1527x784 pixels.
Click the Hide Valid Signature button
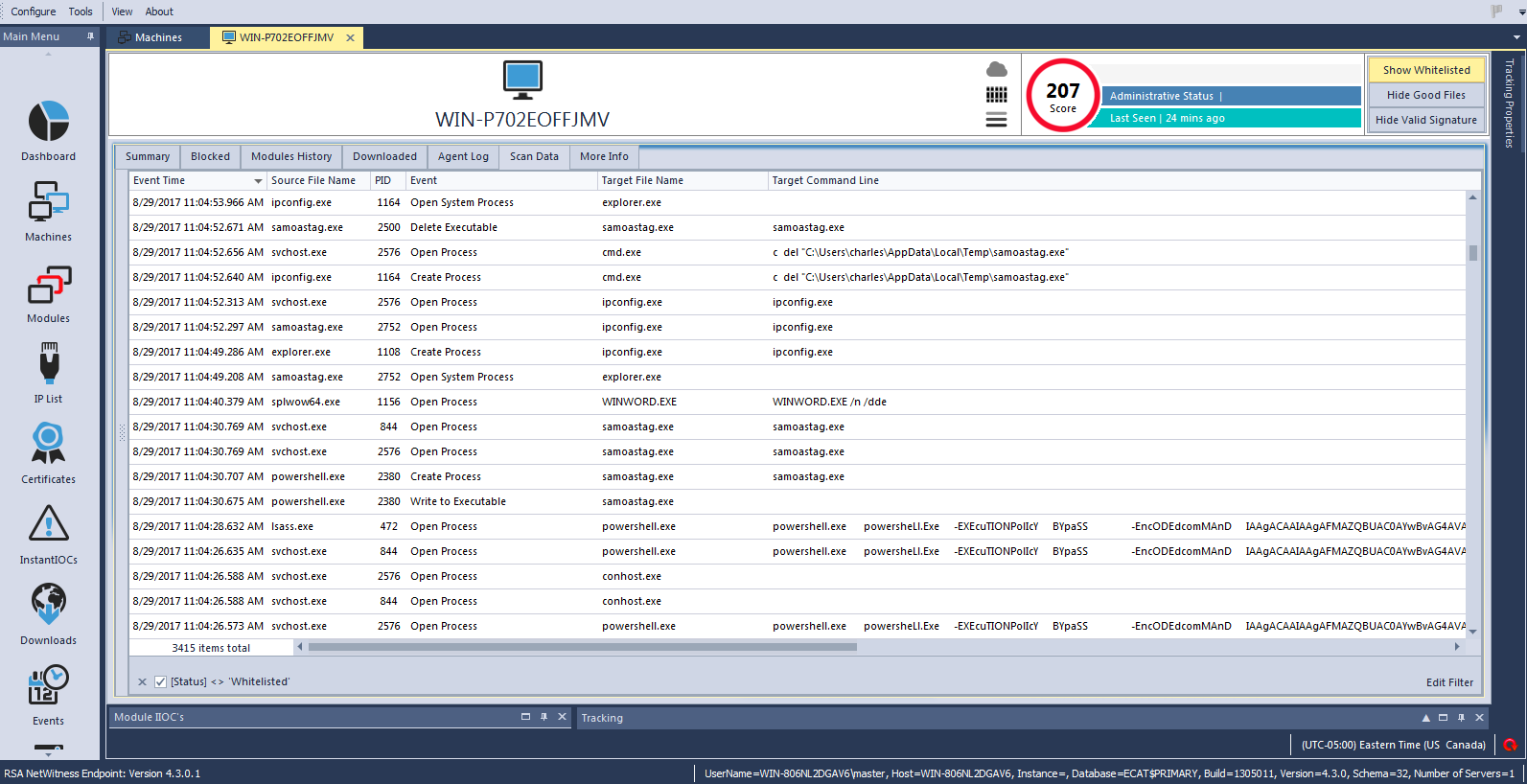[1425, 120]
